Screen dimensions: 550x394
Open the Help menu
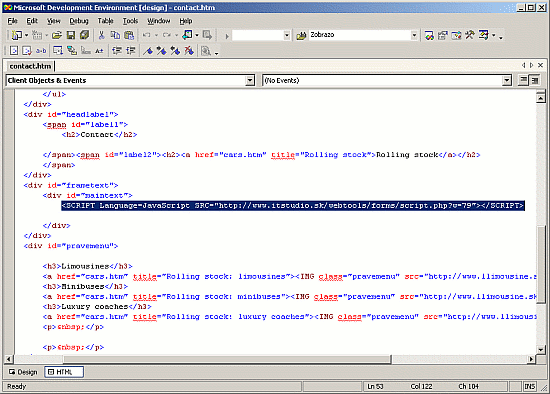[186, 21]
